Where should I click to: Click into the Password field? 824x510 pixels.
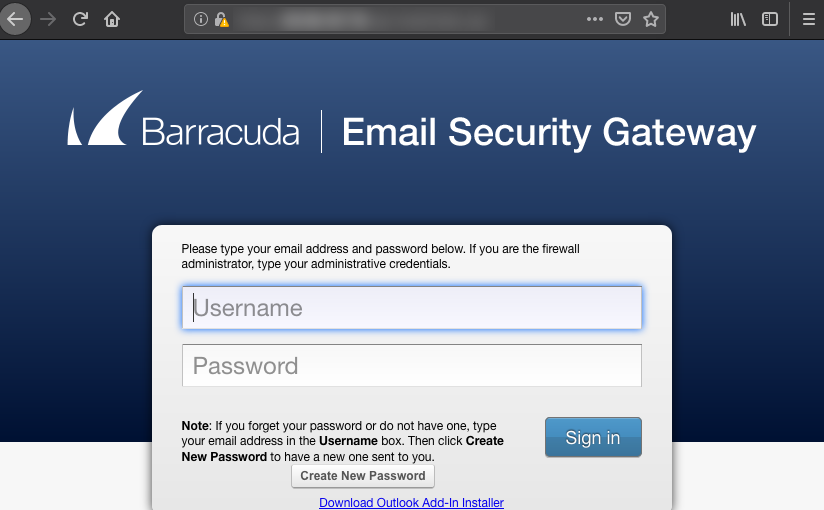(x=411, y=366)
